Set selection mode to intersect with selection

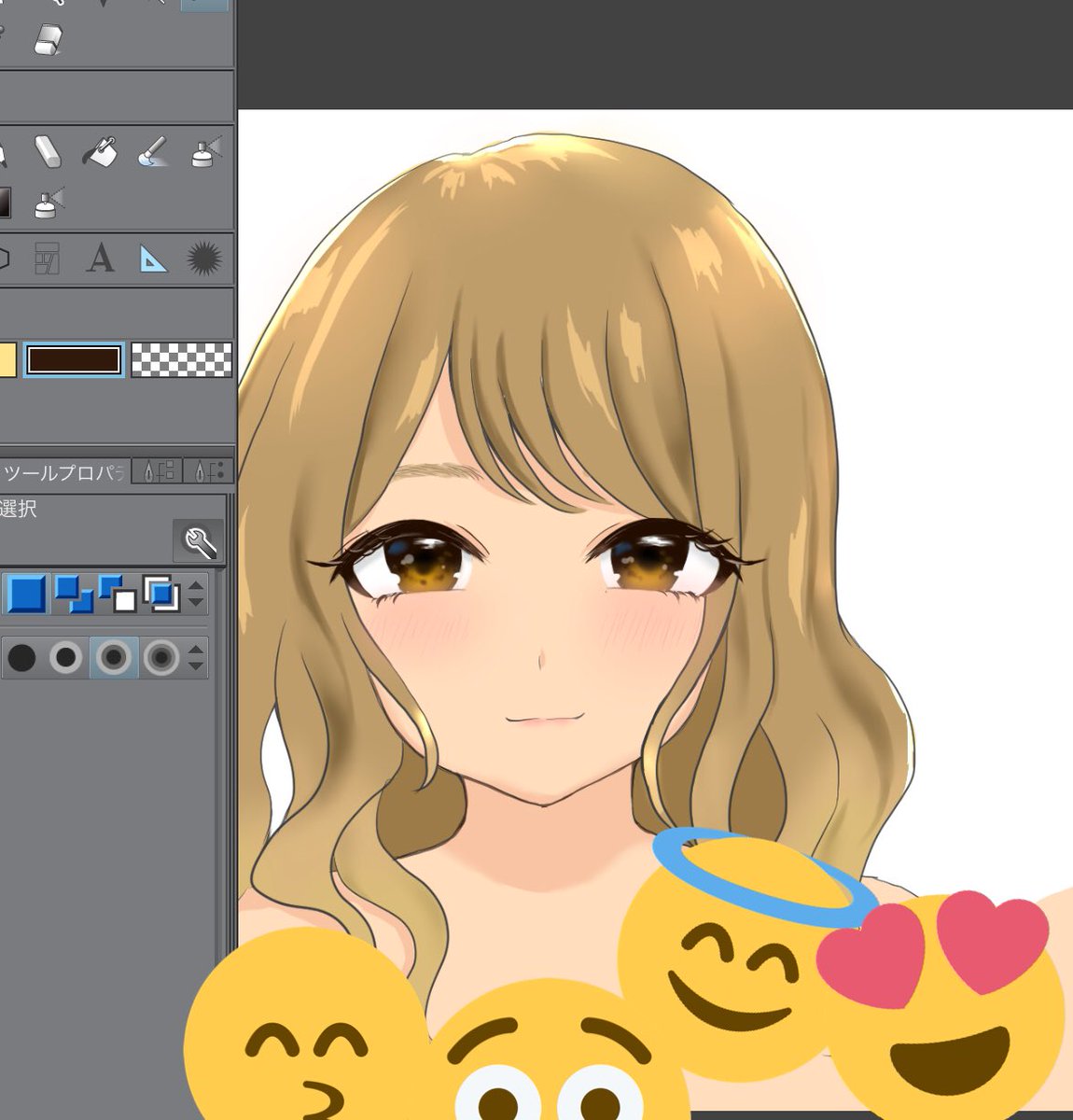pos(161,594)
